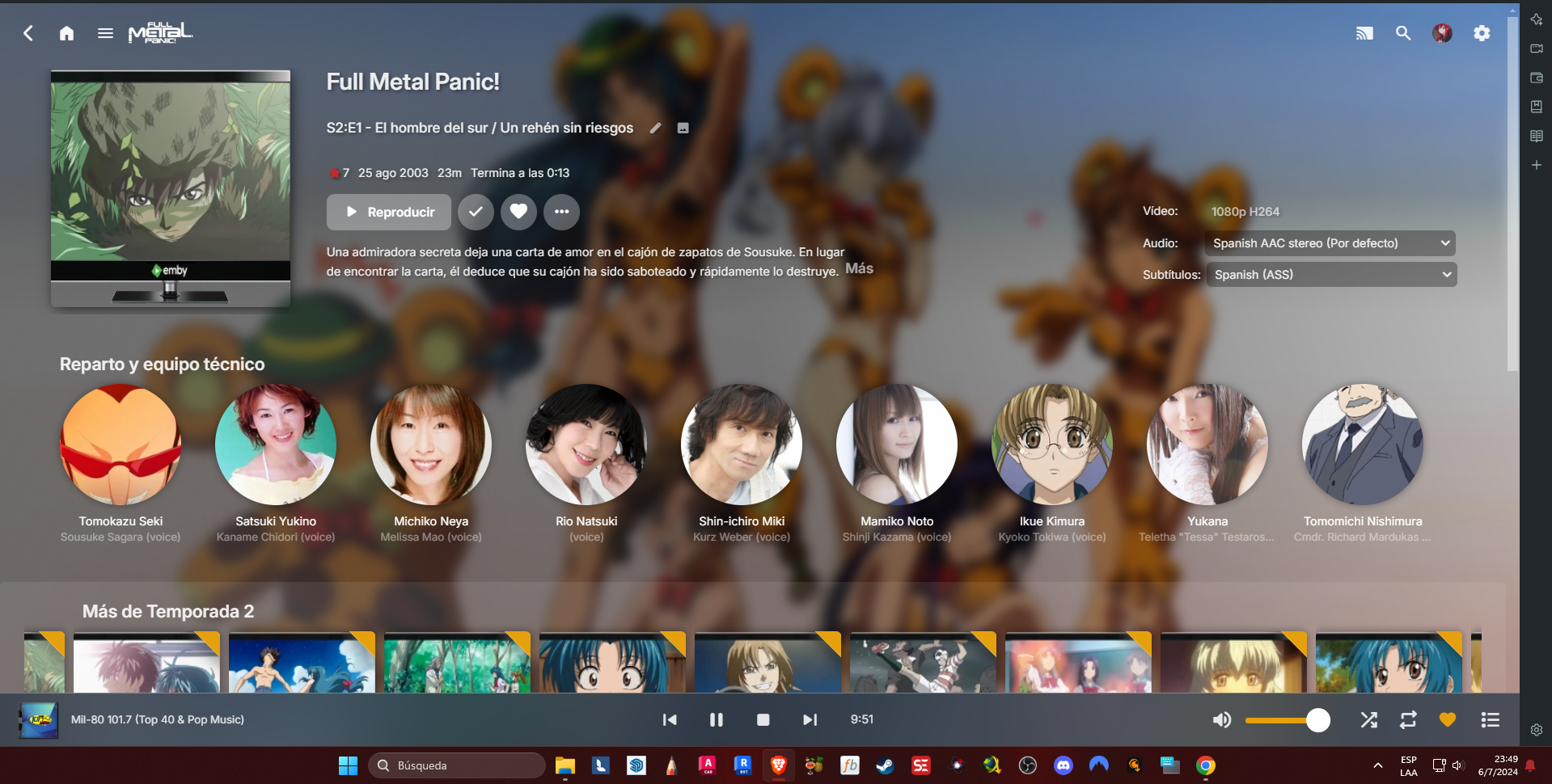Toggle the favorite heart beside Reproducir
Image resolution: width=1552 pixels, height=784 pixels.
point(518,212)
